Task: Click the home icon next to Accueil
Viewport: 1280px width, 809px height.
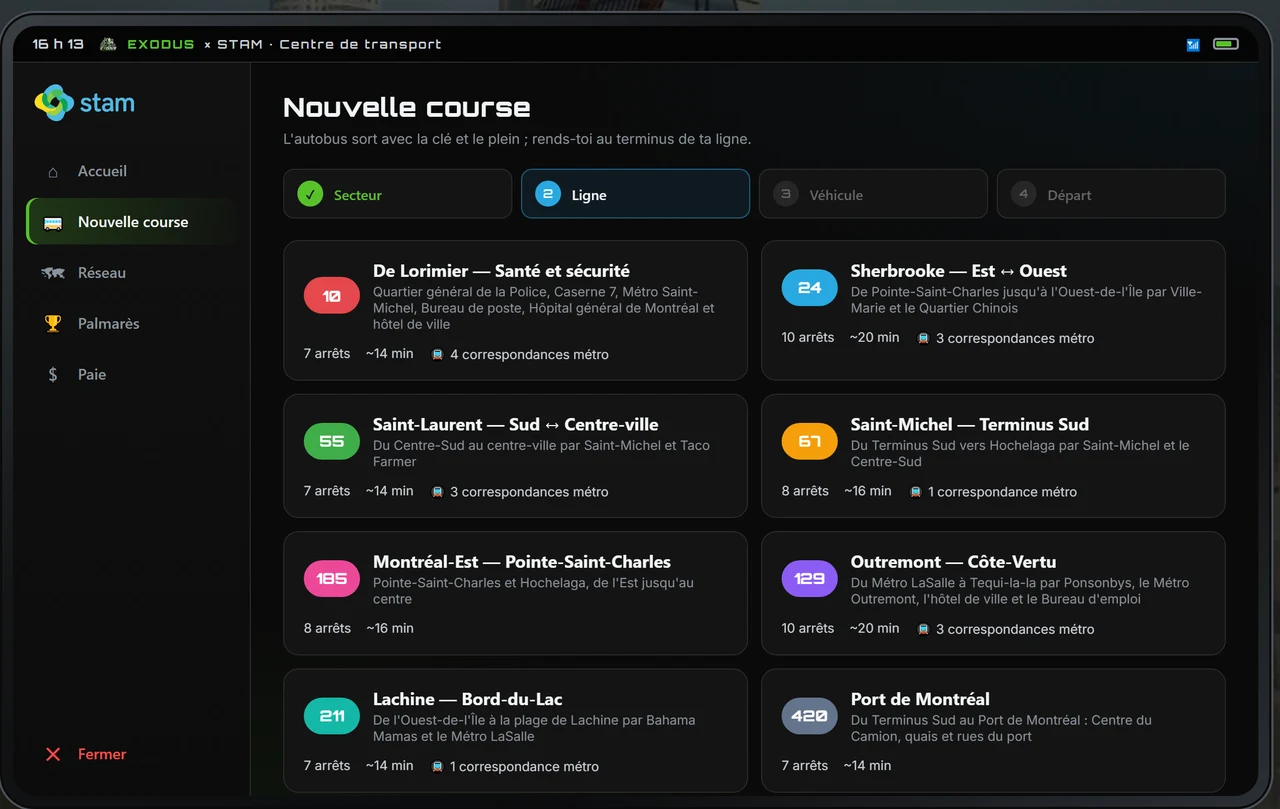Action: pyautogui.click(x=53, y=172)
